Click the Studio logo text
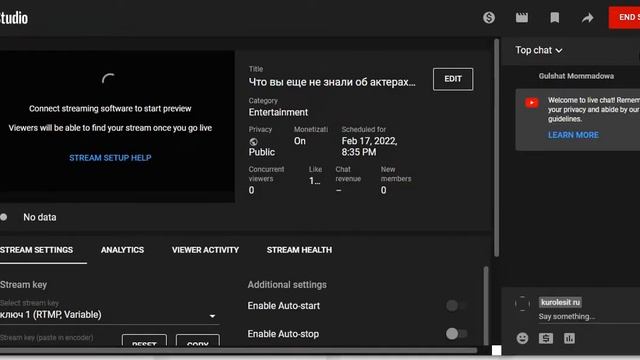This screenshot has height=360, width=640. (14, 18)
